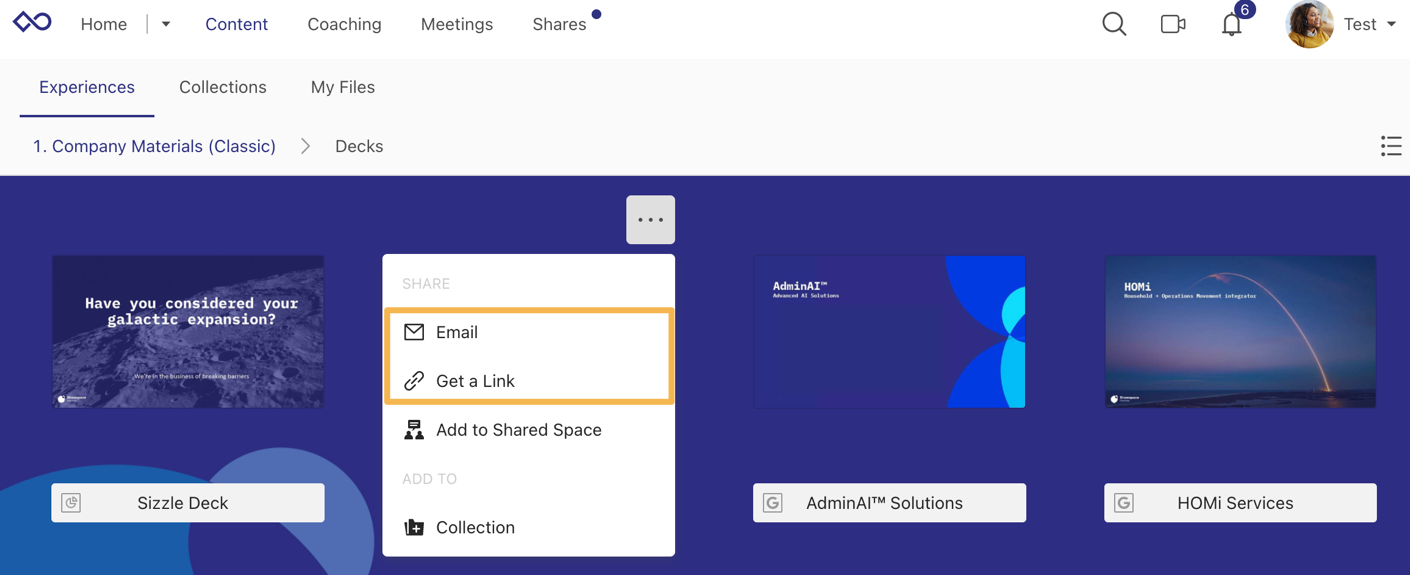Viewport: 1410px width, 575px height.
Task: Click the AdminAI™ Solutions label button
Action: click(x=890, y=503)
